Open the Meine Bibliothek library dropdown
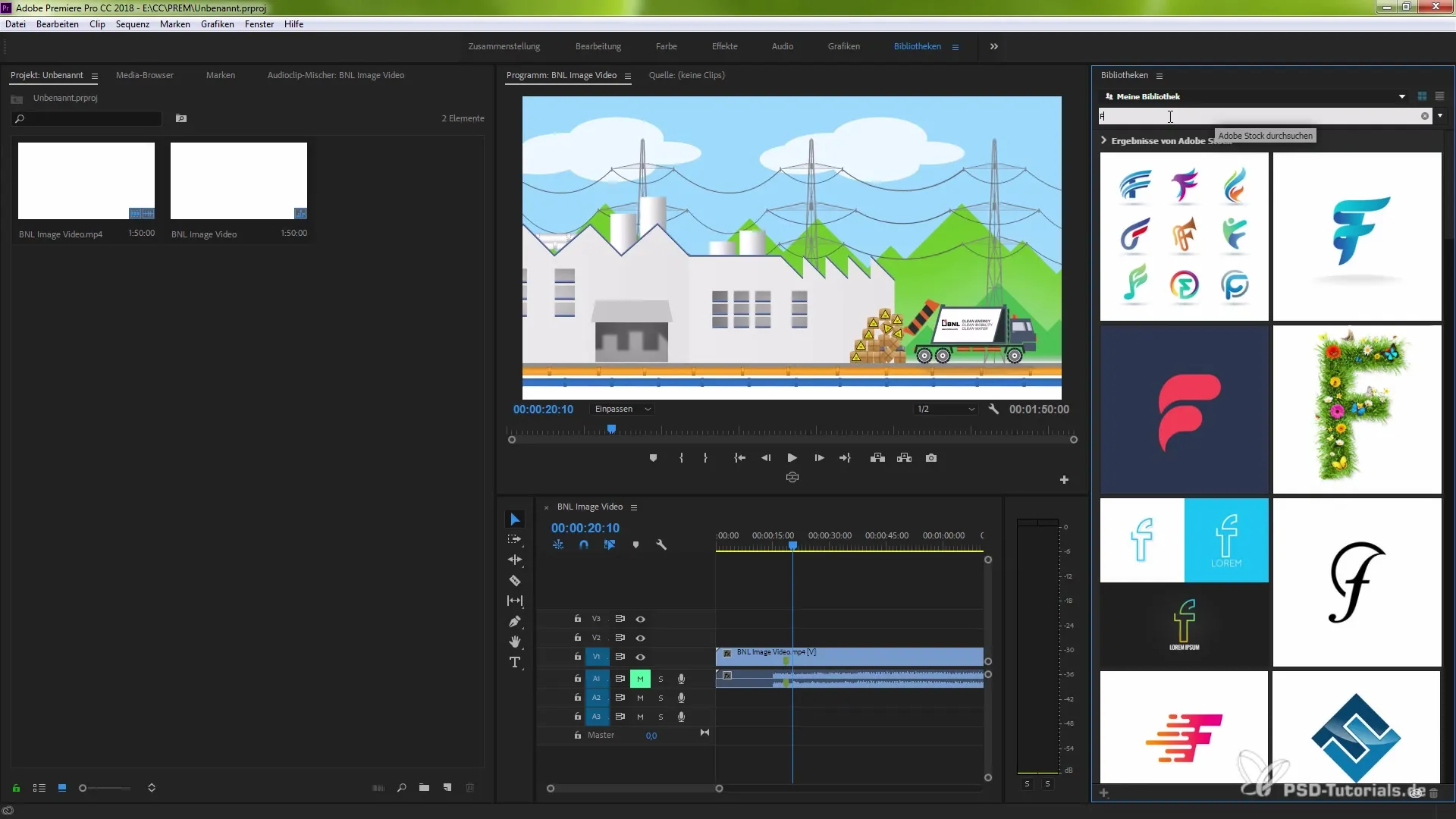Screen dimensions: 1456x819 pos(1255,96)
